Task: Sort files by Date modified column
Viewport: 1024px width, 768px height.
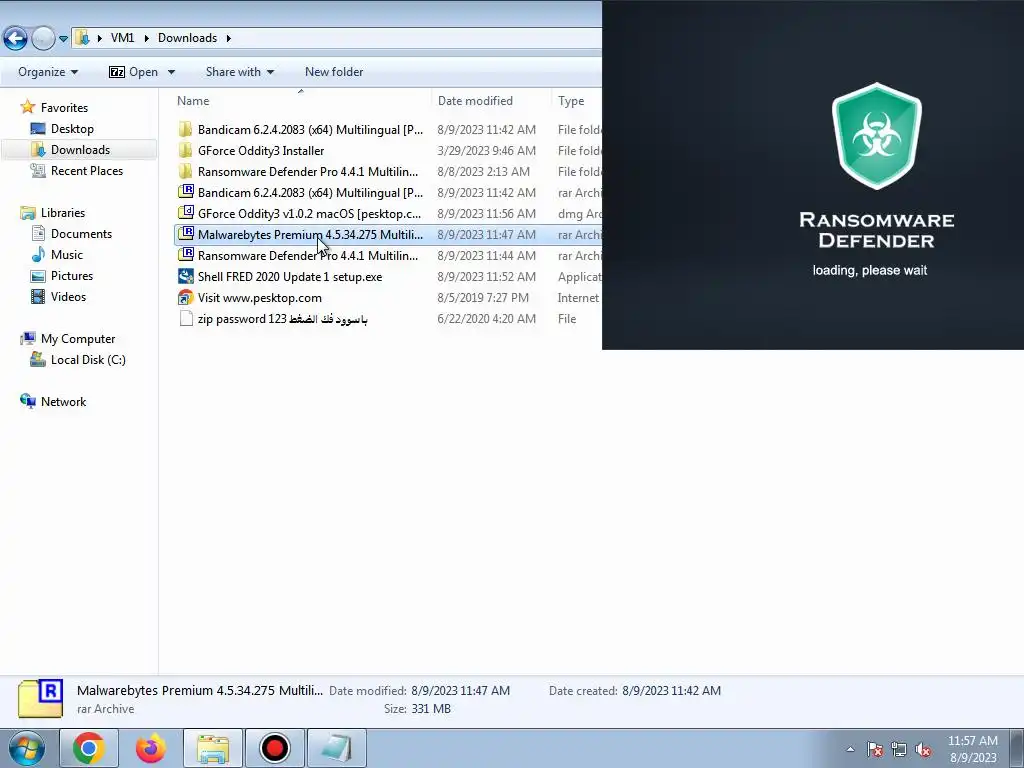Action: pos(475,101)
